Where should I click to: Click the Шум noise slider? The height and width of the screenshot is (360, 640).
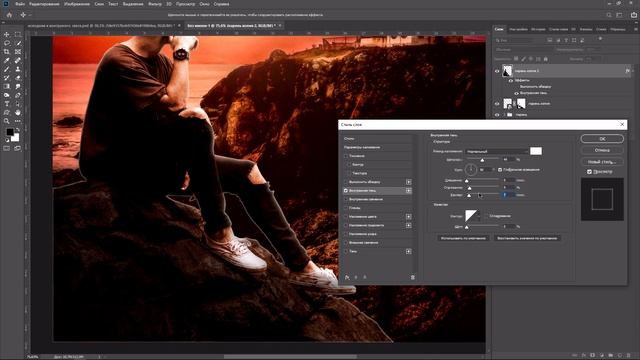click(482, 227)
